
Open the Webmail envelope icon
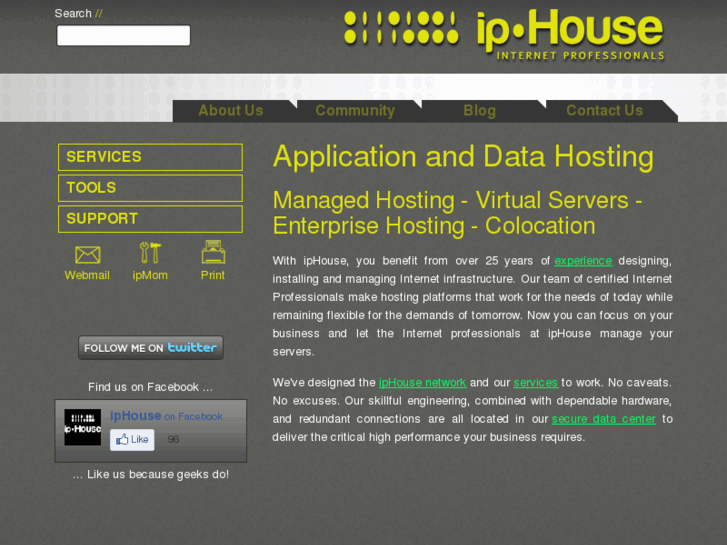pyautogui.click(x=87, y=255)
